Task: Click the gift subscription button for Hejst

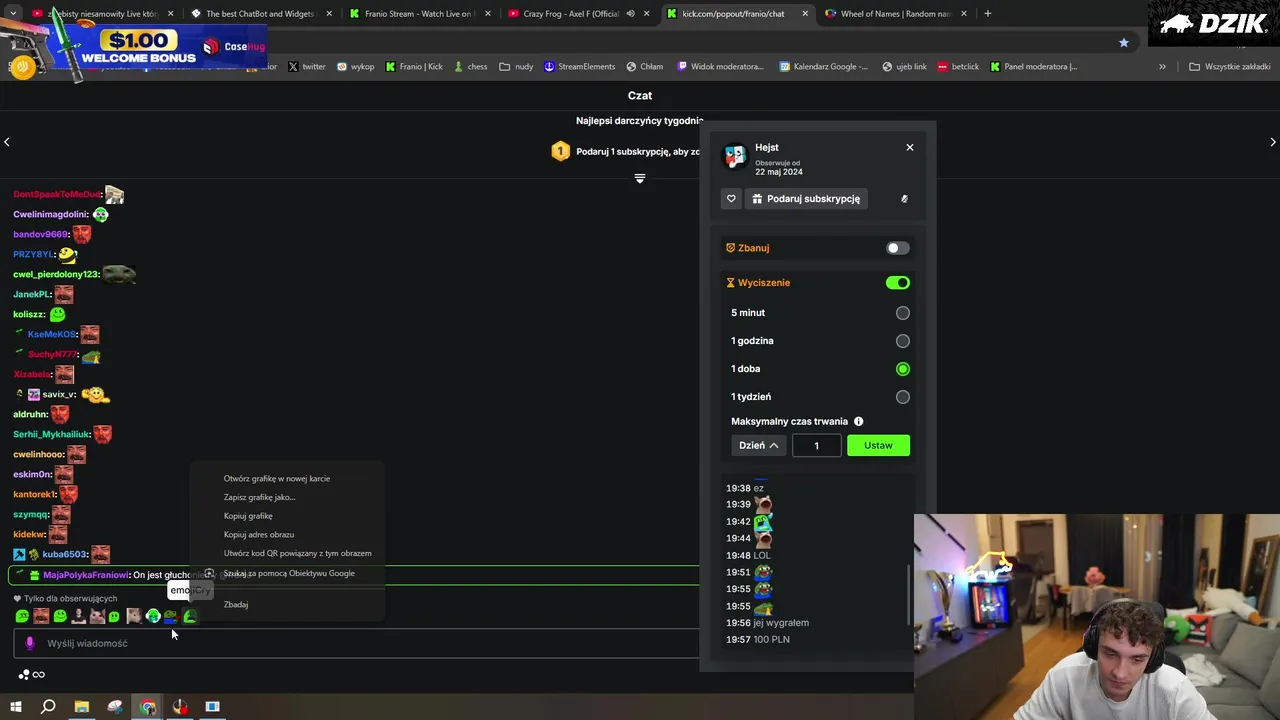Action: pos(806,199)
